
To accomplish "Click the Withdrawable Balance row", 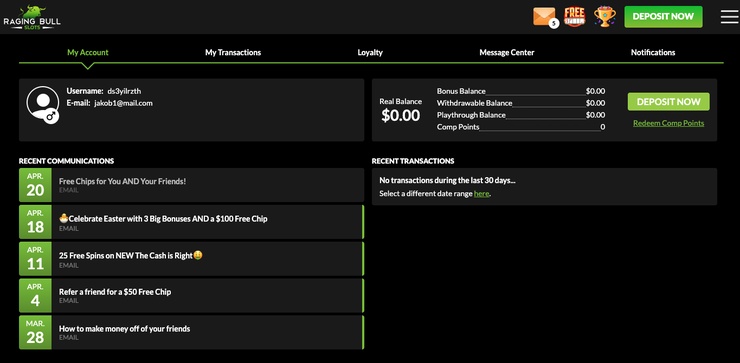I will [x=521, y=103].
